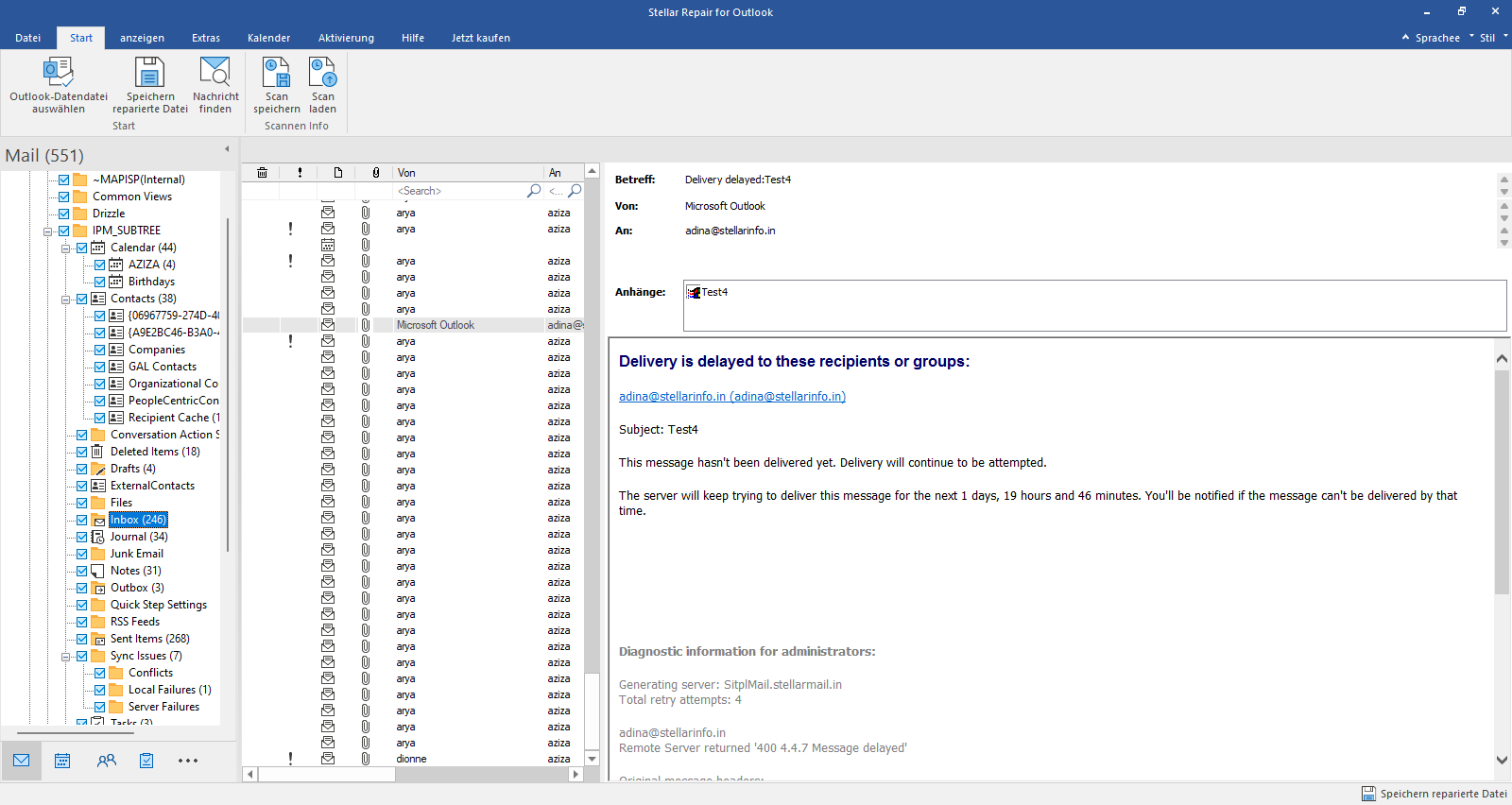Toggle checkbox for Calendar (44)

(x=82, y=248)
